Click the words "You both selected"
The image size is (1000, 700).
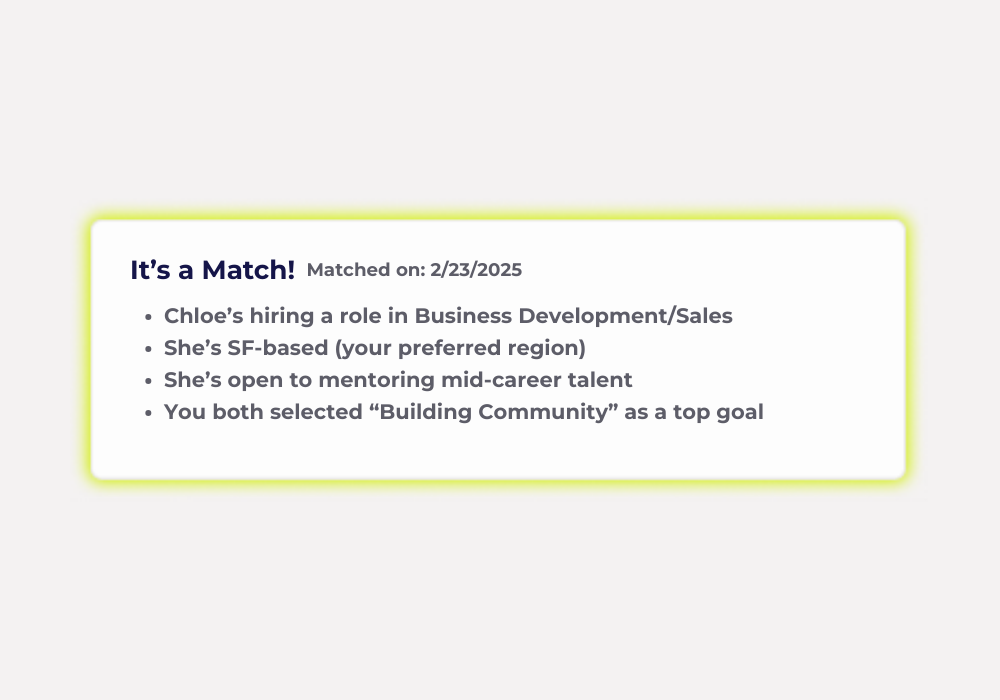coord(263,412)
